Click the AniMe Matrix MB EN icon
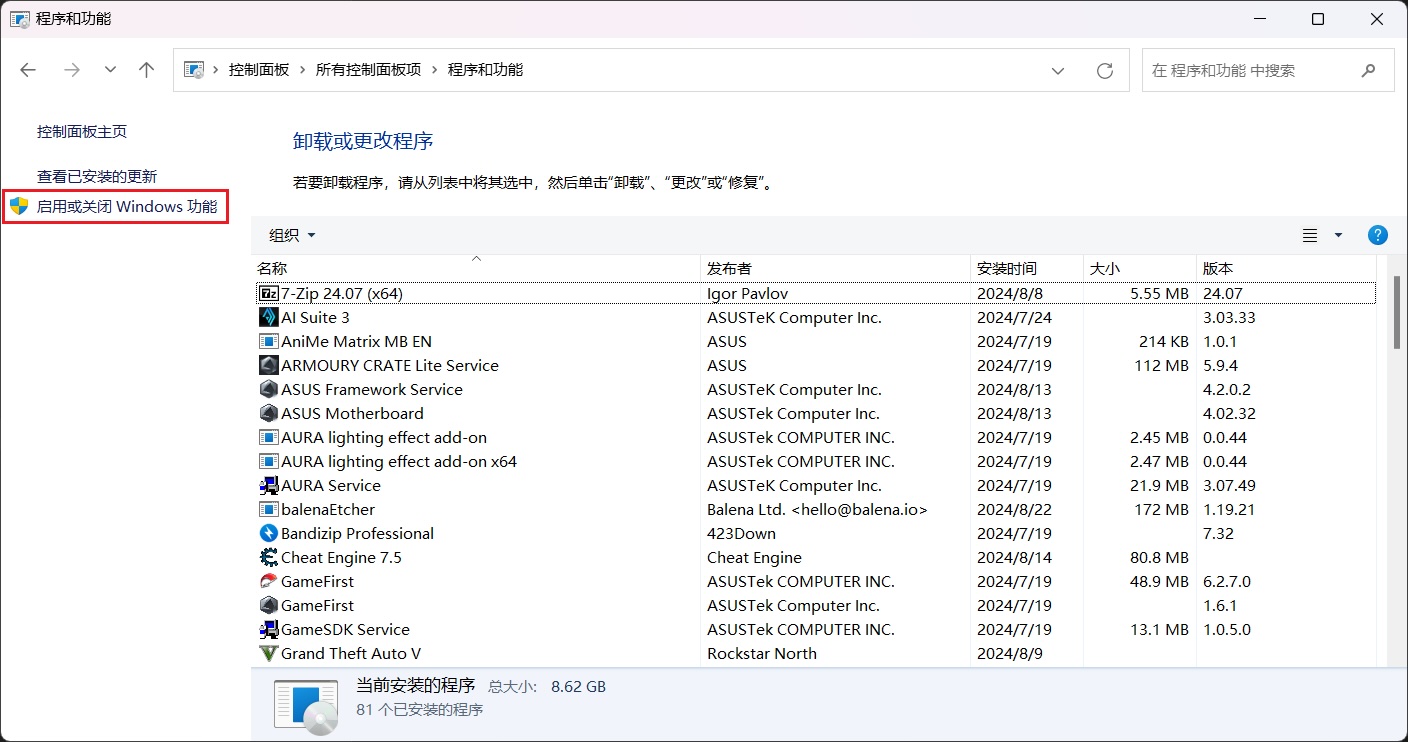This screenshot has height=742, width=1408. pyautogui.click(x=268, y=341)
